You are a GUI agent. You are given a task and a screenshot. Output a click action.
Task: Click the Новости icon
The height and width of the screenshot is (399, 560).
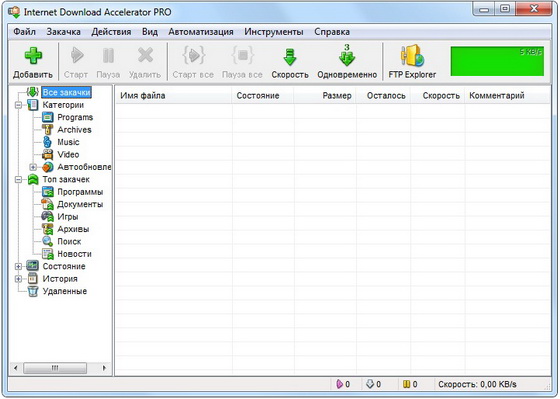point(48,254)
